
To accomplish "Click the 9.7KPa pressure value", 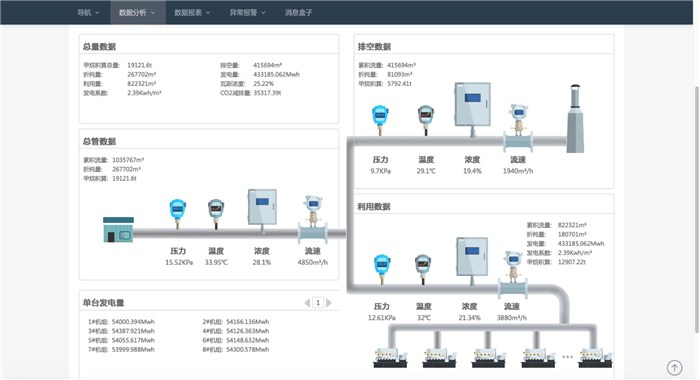I will coord(380,171).
